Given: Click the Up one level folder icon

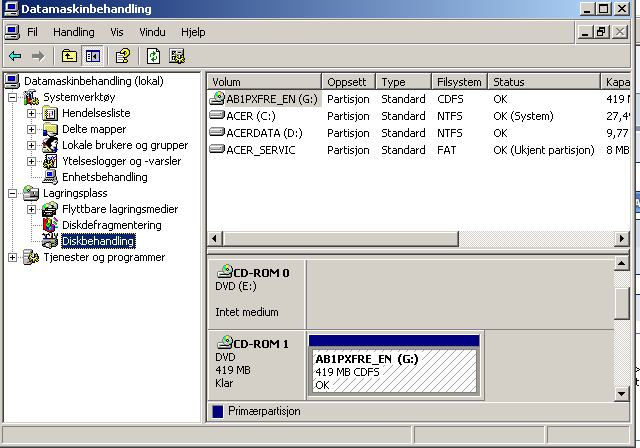Looking at the screenshot, I should 69,56.
